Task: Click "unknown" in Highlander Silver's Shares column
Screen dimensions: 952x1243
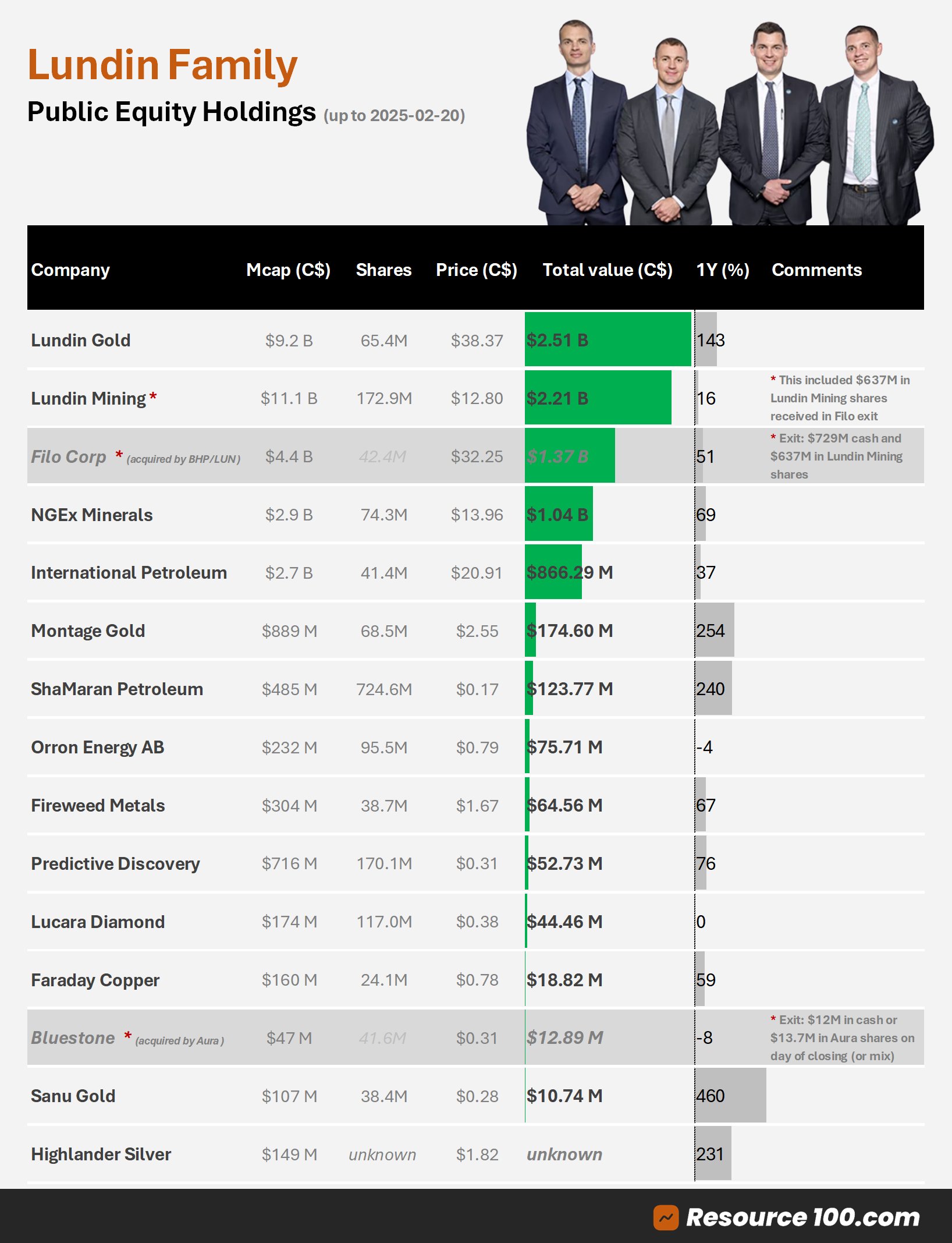Action: coord(382,1155)
